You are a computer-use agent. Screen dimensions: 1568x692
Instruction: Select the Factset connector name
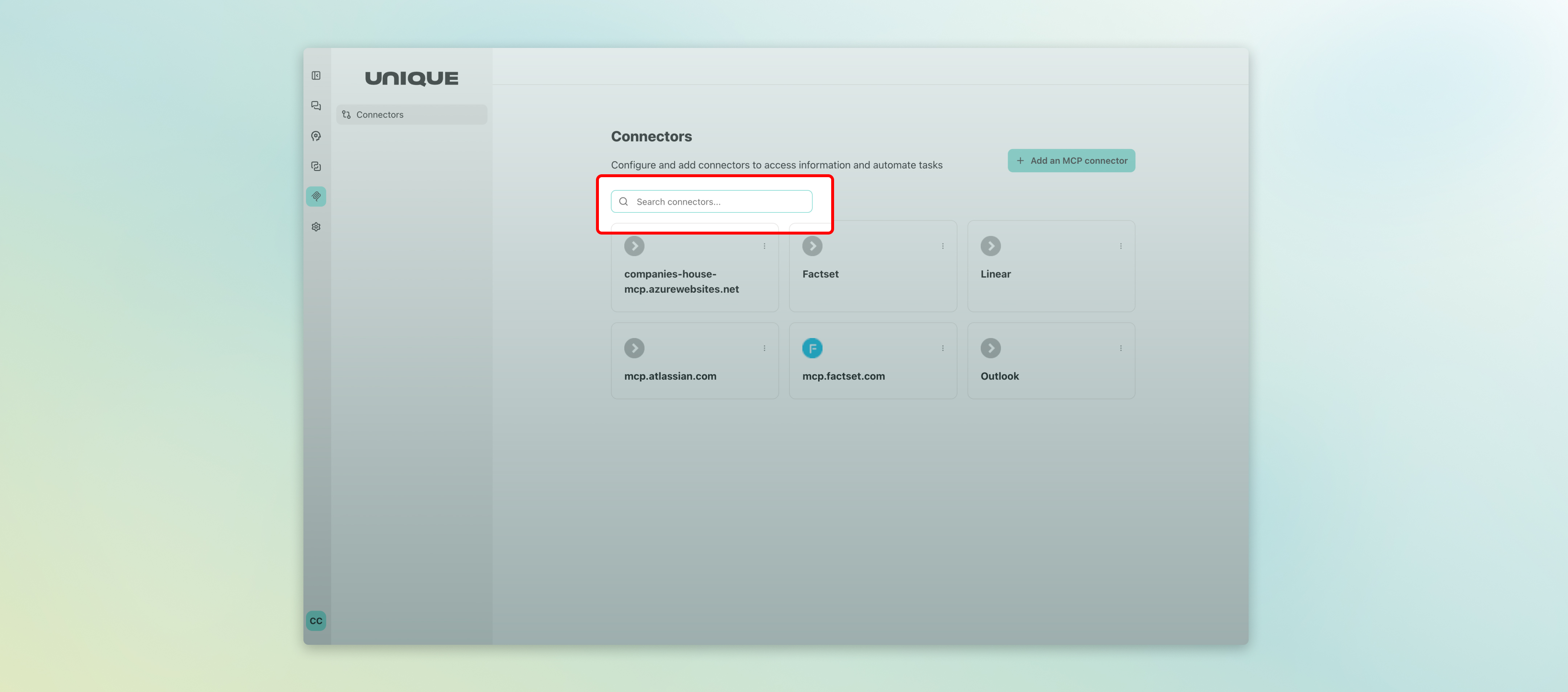point(821,274)
